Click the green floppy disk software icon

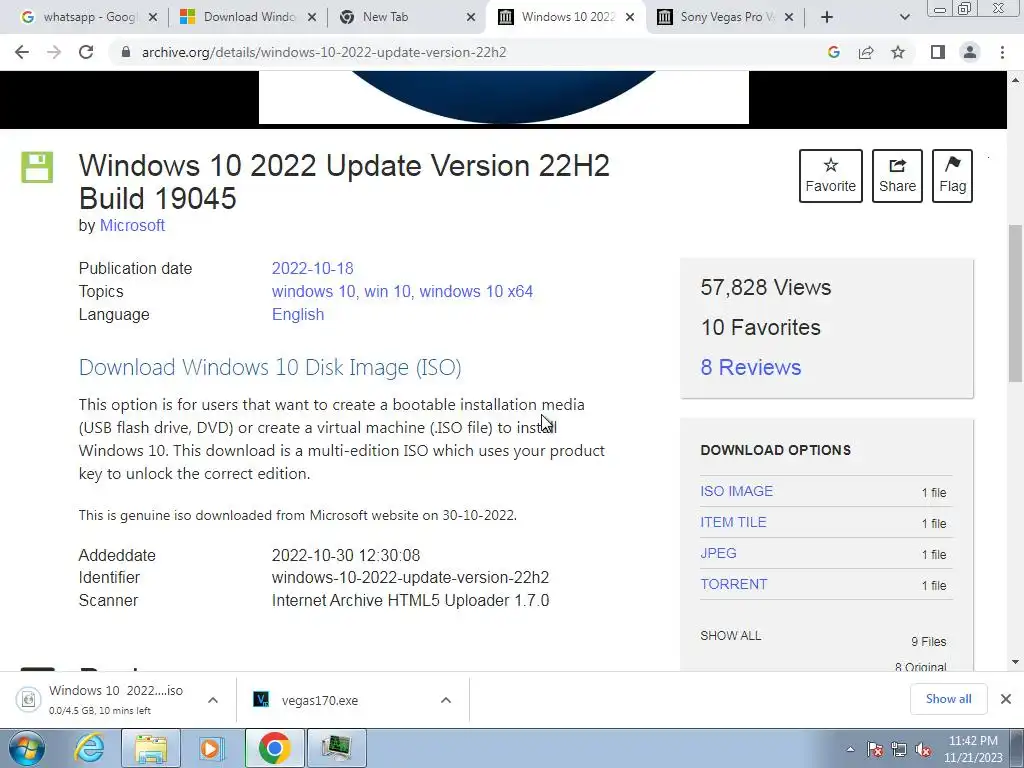tap(37, 167)
